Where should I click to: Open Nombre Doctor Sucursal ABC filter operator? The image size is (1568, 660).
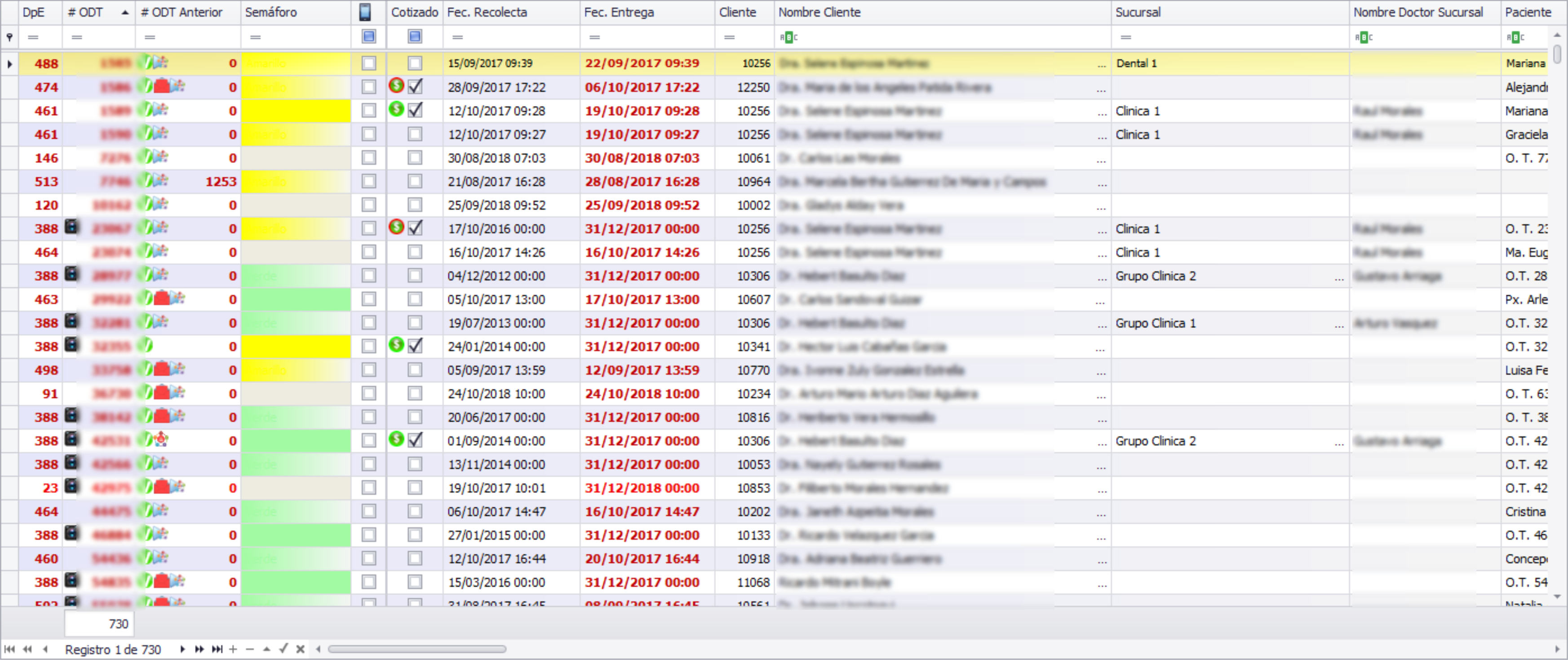tap(1364, 37)
